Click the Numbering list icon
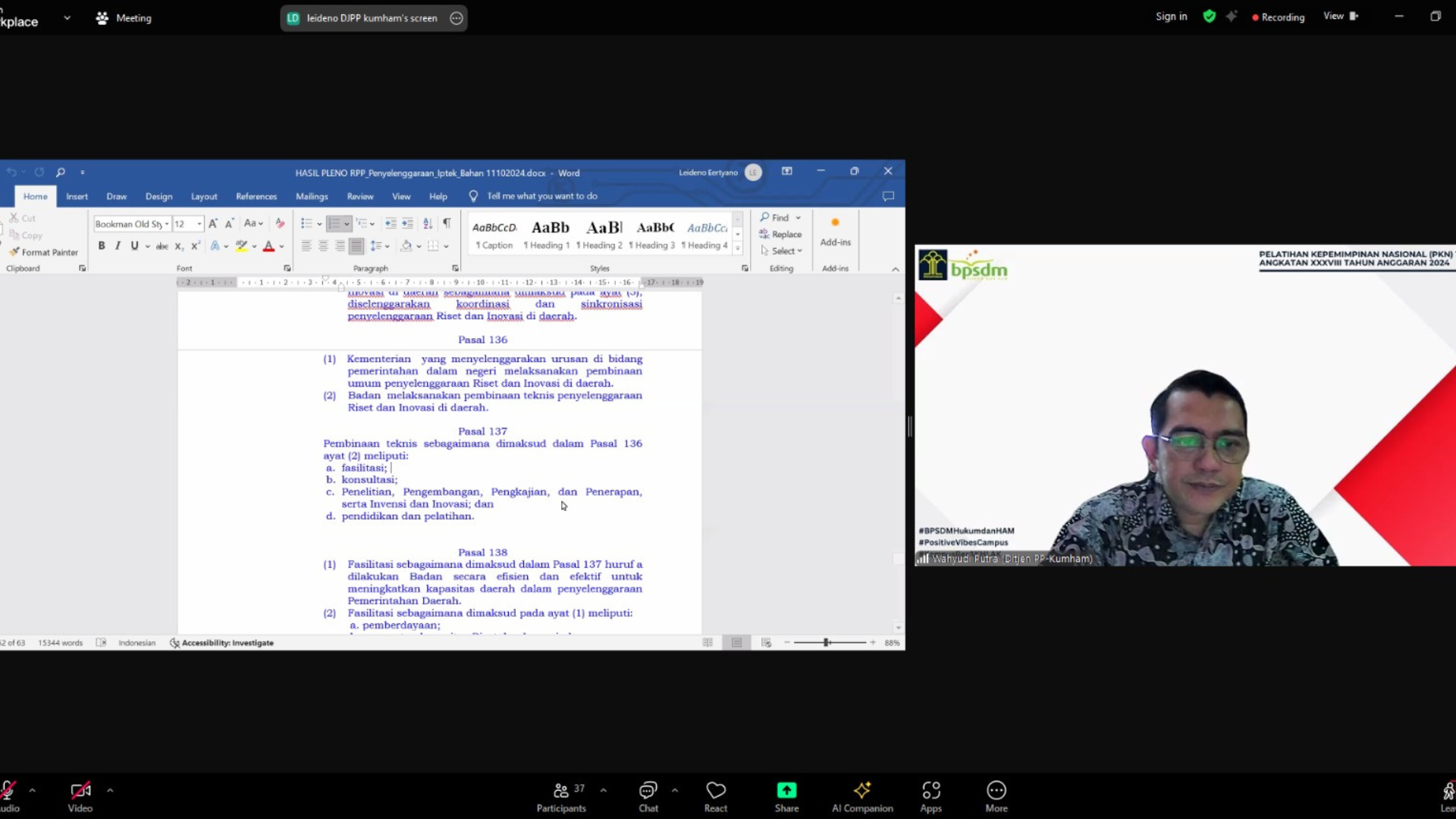The width and height of the screenshot is (1456, 819). (x=334, y=223)
